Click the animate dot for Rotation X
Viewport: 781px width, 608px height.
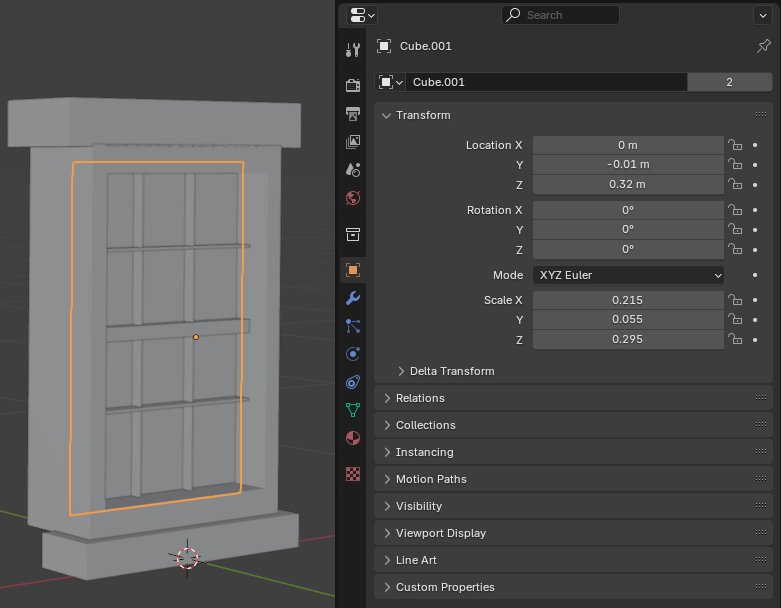tap(755, 210)
